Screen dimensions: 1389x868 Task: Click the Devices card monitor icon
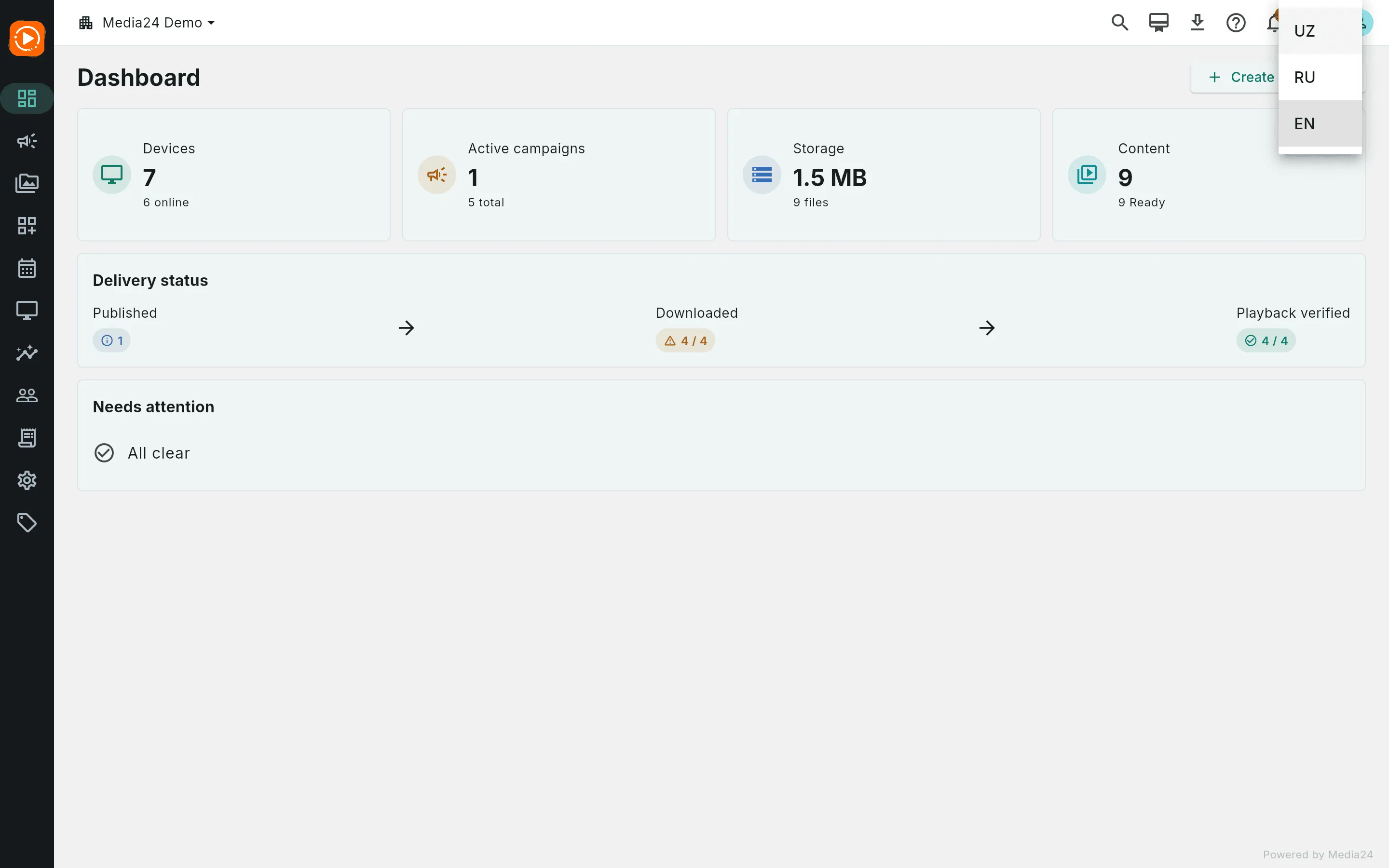pyautogui.click(x=112, y=175)
